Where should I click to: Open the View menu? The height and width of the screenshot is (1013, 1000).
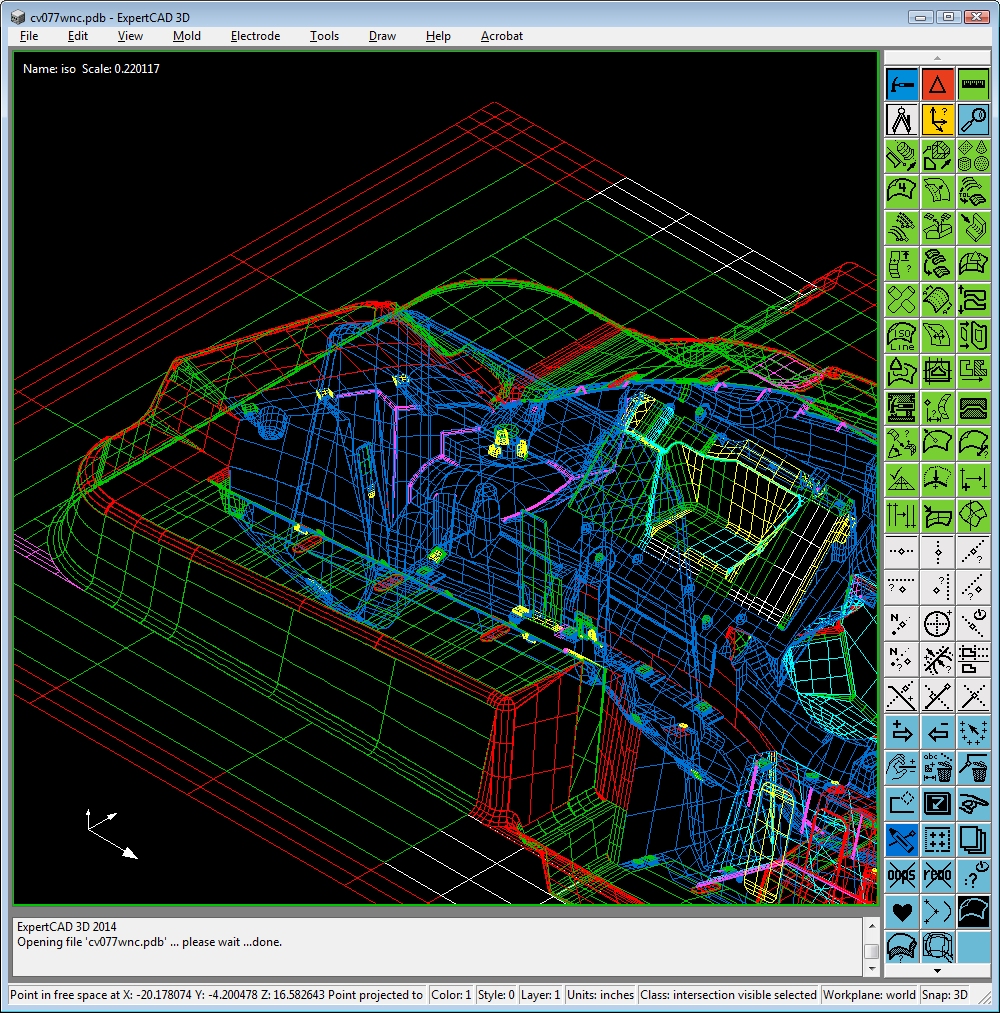(x=130, y=36)
